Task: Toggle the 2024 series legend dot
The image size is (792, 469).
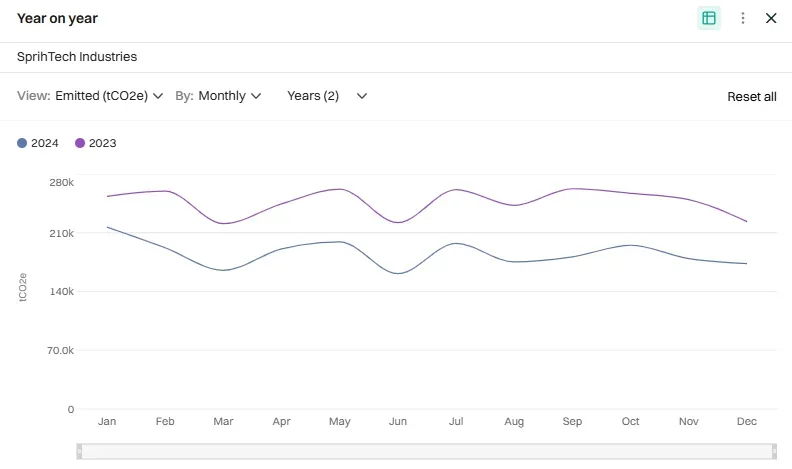Action: pos(22,143)
